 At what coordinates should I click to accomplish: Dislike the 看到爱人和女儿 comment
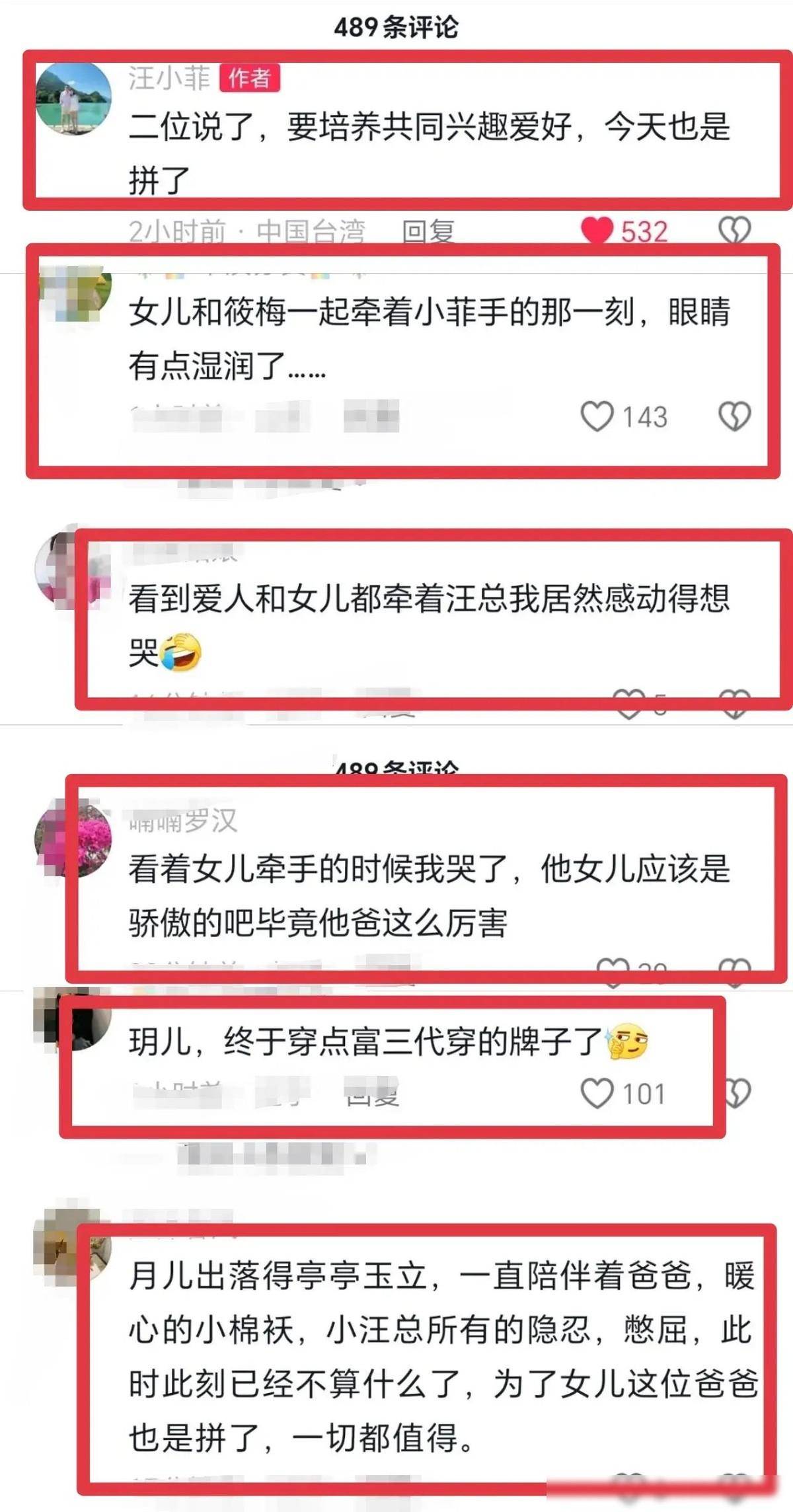tap(734, 704)
